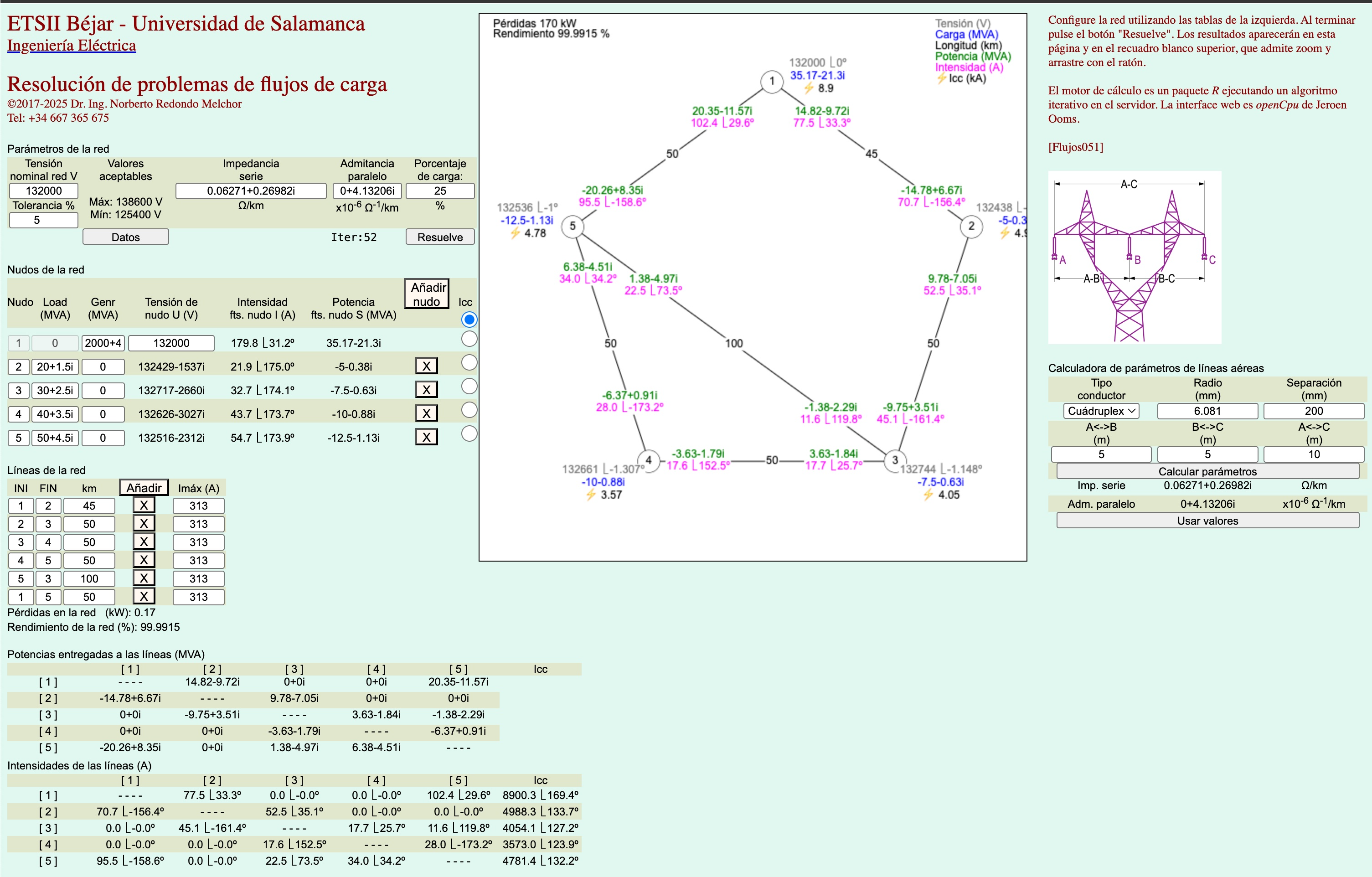Image resolution: width=1372 pixels, height=877 pixels.
Task: Click the Calcular parámetros button
Action: coord(1207,471)
